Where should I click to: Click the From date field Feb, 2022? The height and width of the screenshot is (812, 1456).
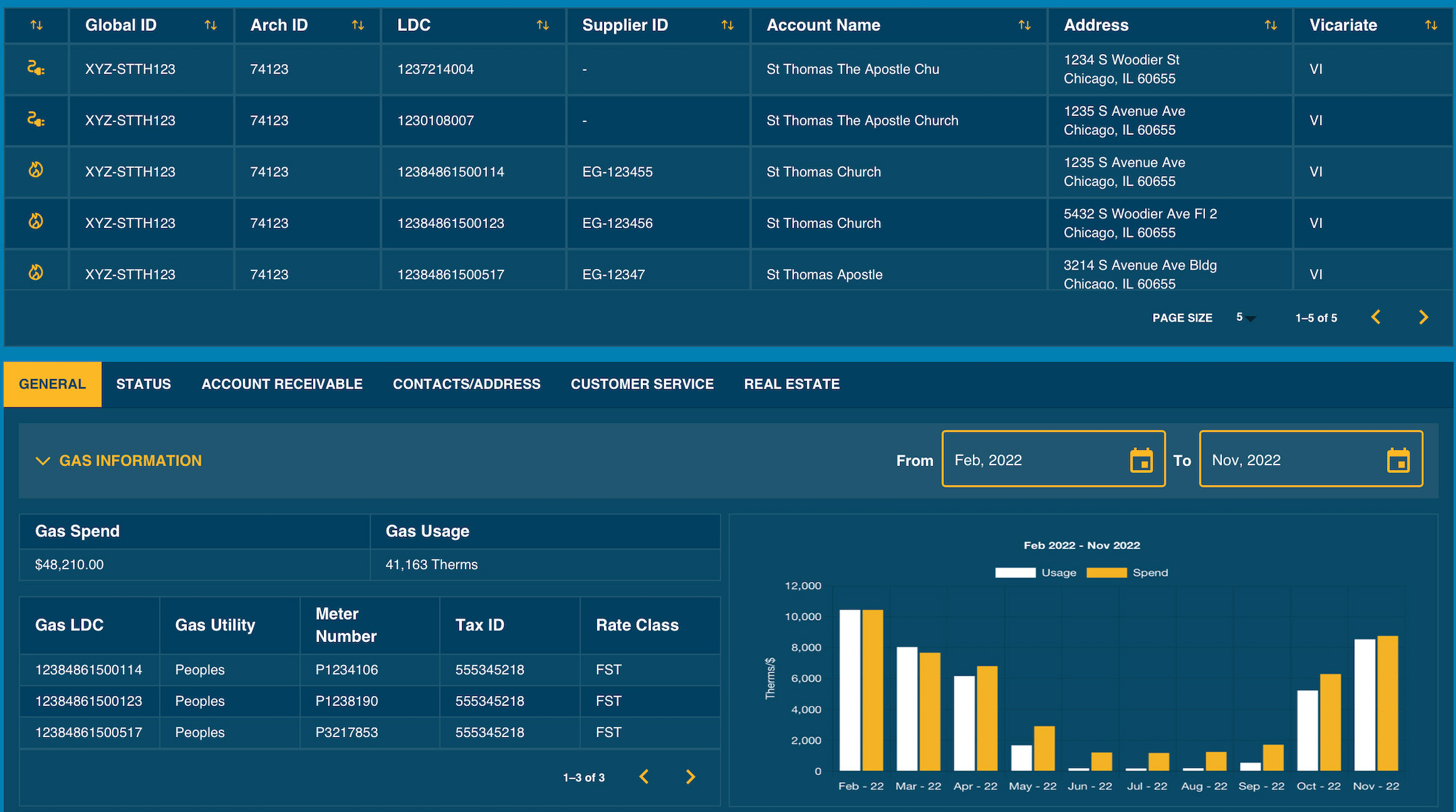(x=1053, y=459)
